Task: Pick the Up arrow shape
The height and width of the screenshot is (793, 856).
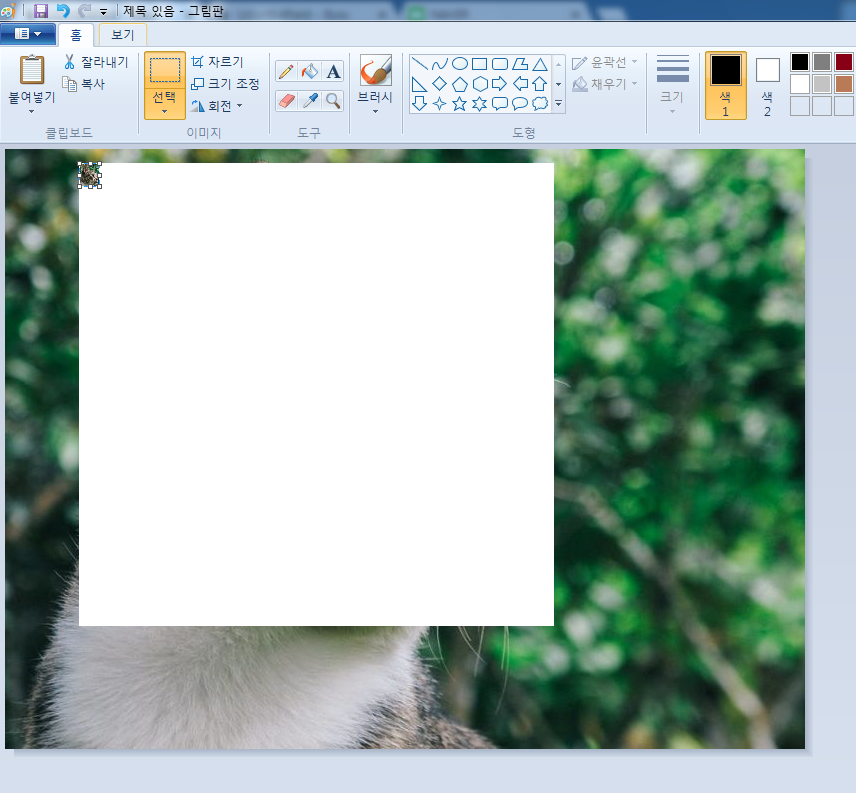Action: [540, 84]
